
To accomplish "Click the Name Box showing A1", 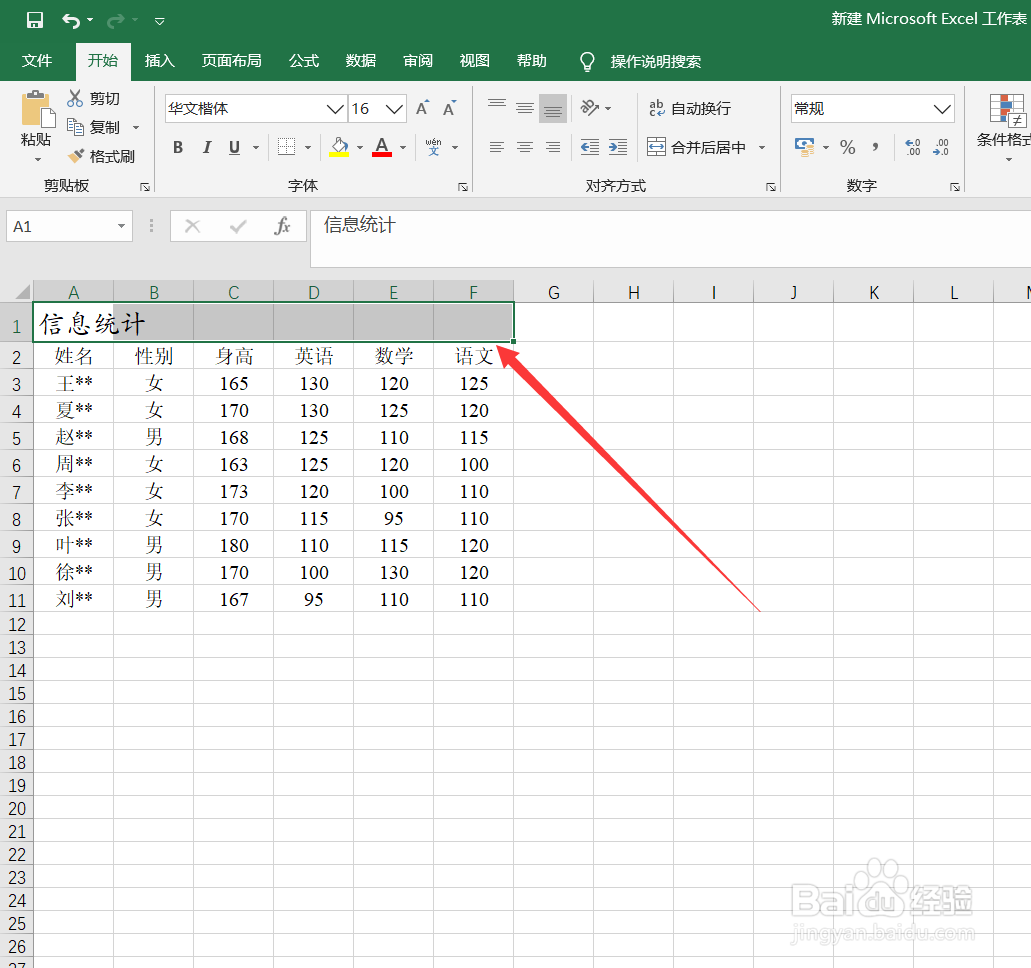I will pos(68,226).
